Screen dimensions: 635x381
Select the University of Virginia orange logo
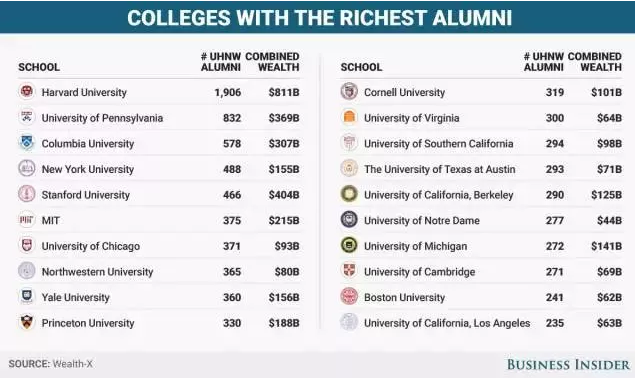(x=349, y=117)
